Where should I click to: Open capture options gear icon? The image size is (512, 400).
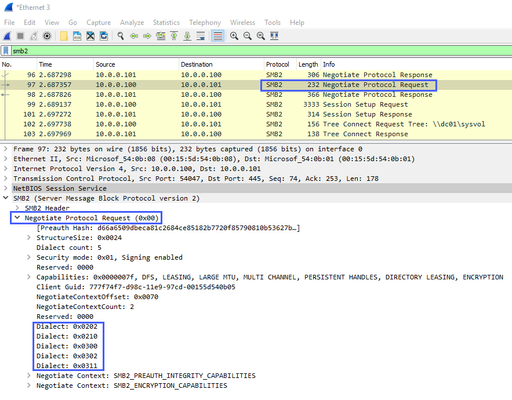tap(47, 36)
